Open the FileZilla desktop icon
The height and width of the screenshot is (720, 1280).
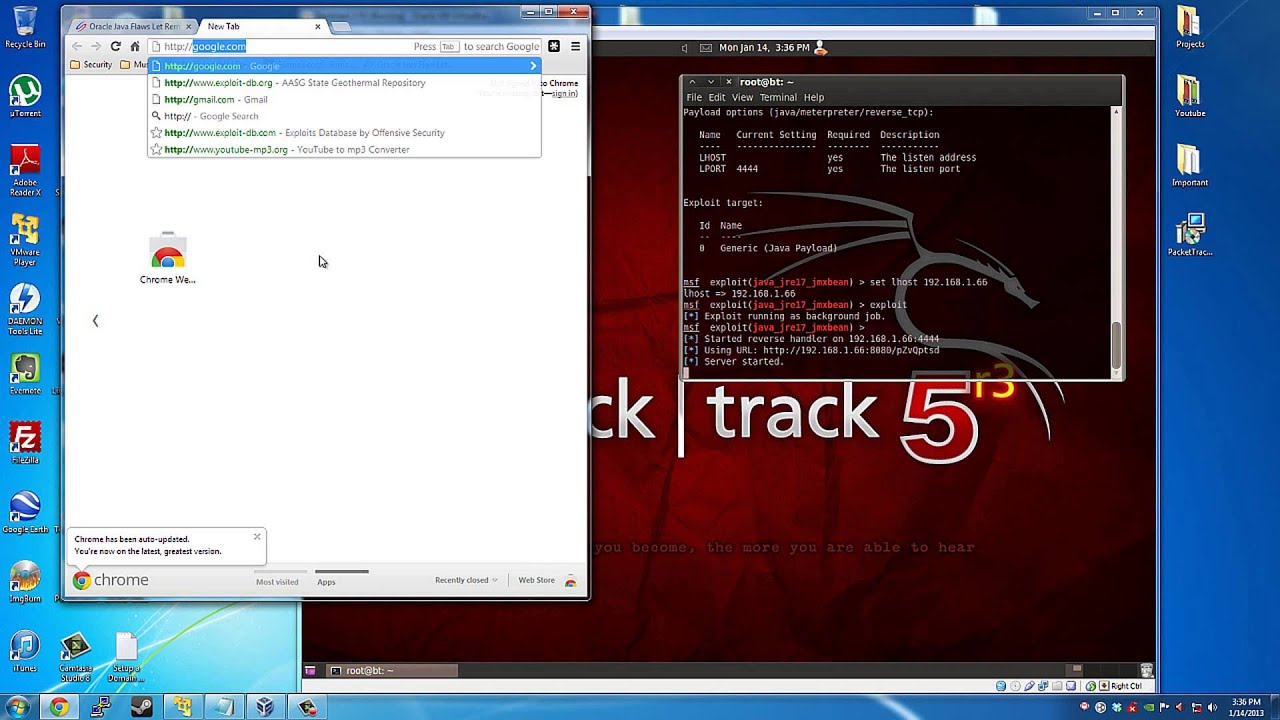pyautogui.click(x=25, y=444)
